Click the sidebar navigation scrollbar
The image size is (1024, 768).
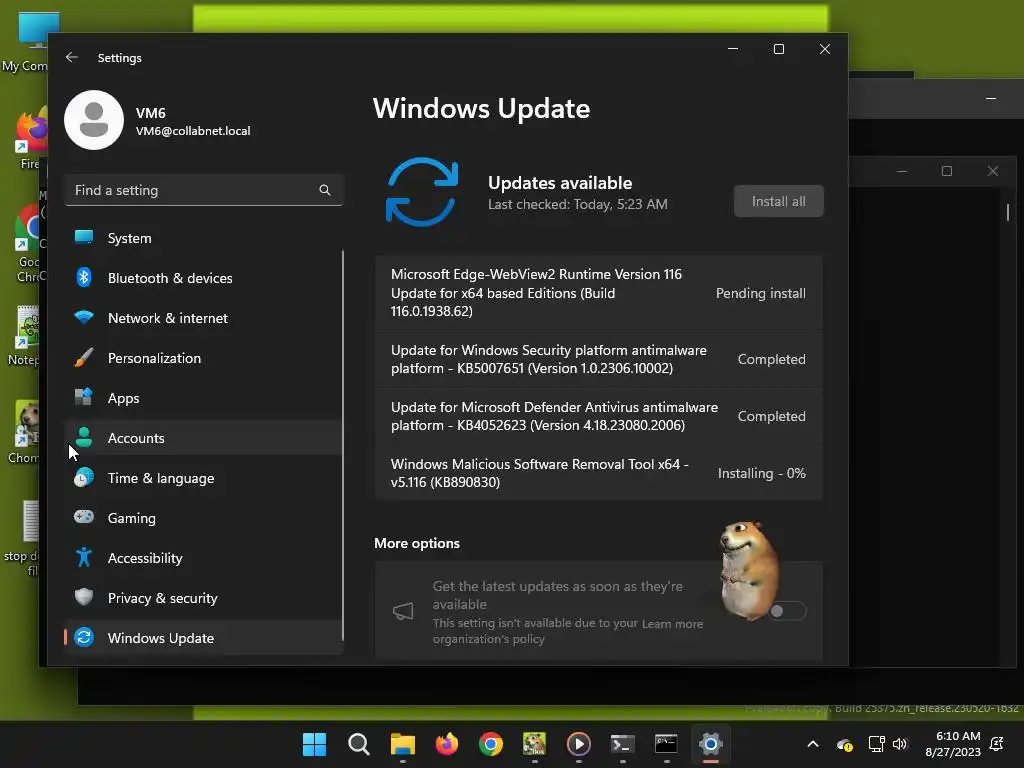(343, 445)
